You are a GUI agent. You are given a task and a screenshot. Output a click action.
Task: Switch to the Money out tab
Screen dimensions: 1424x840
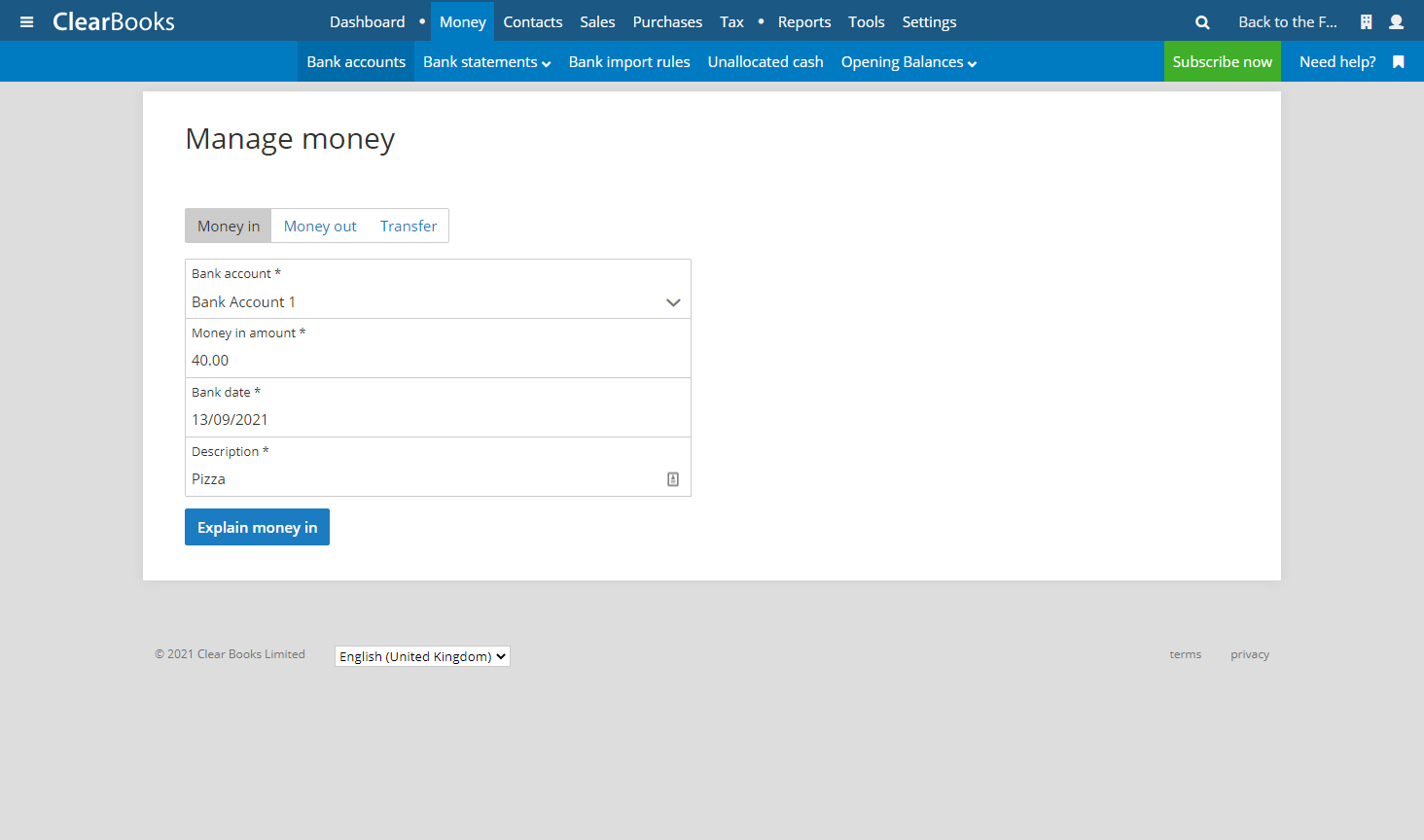coord(320,226)
